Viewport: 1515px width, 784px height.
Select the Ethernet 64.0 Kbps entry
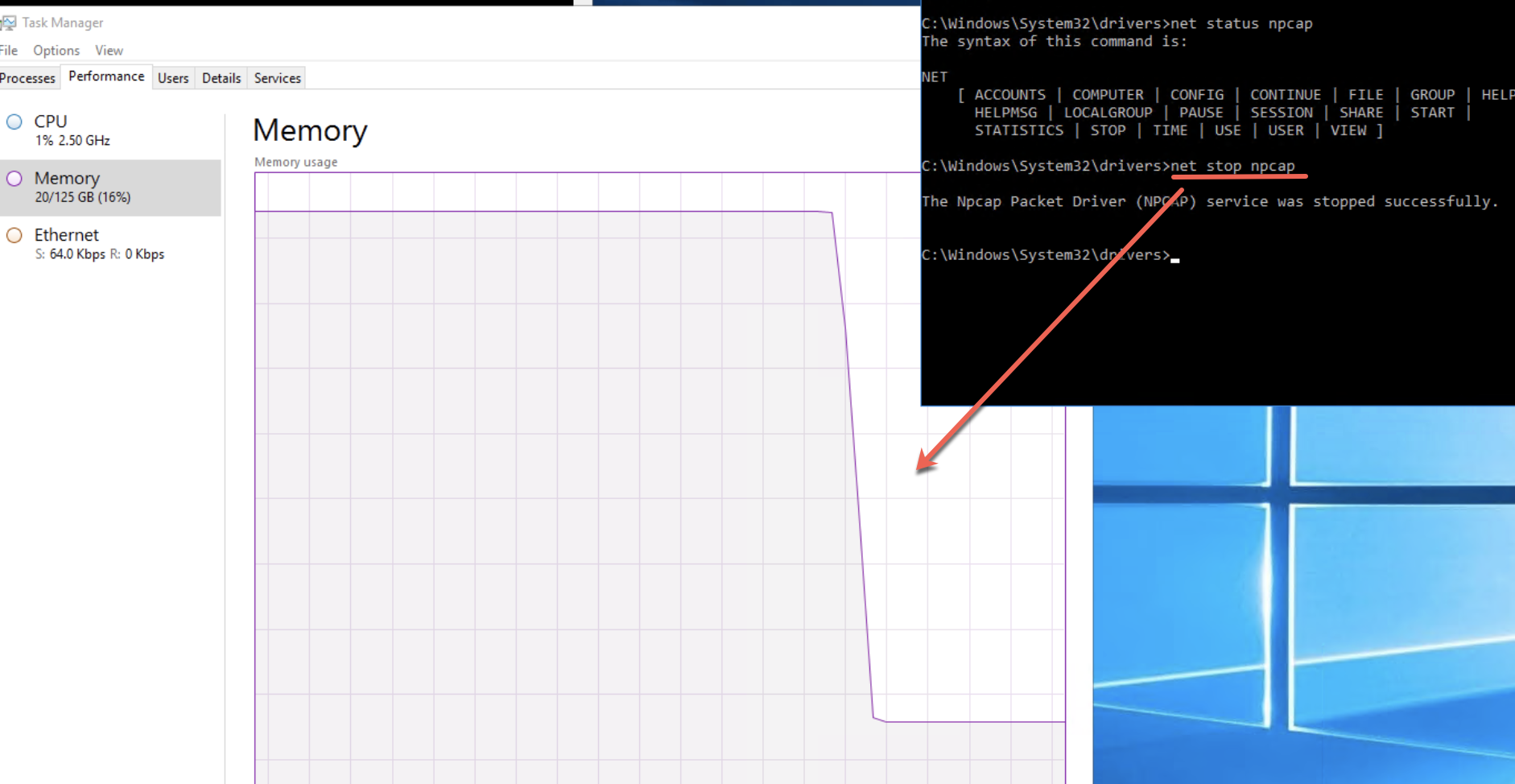(110, 244)
